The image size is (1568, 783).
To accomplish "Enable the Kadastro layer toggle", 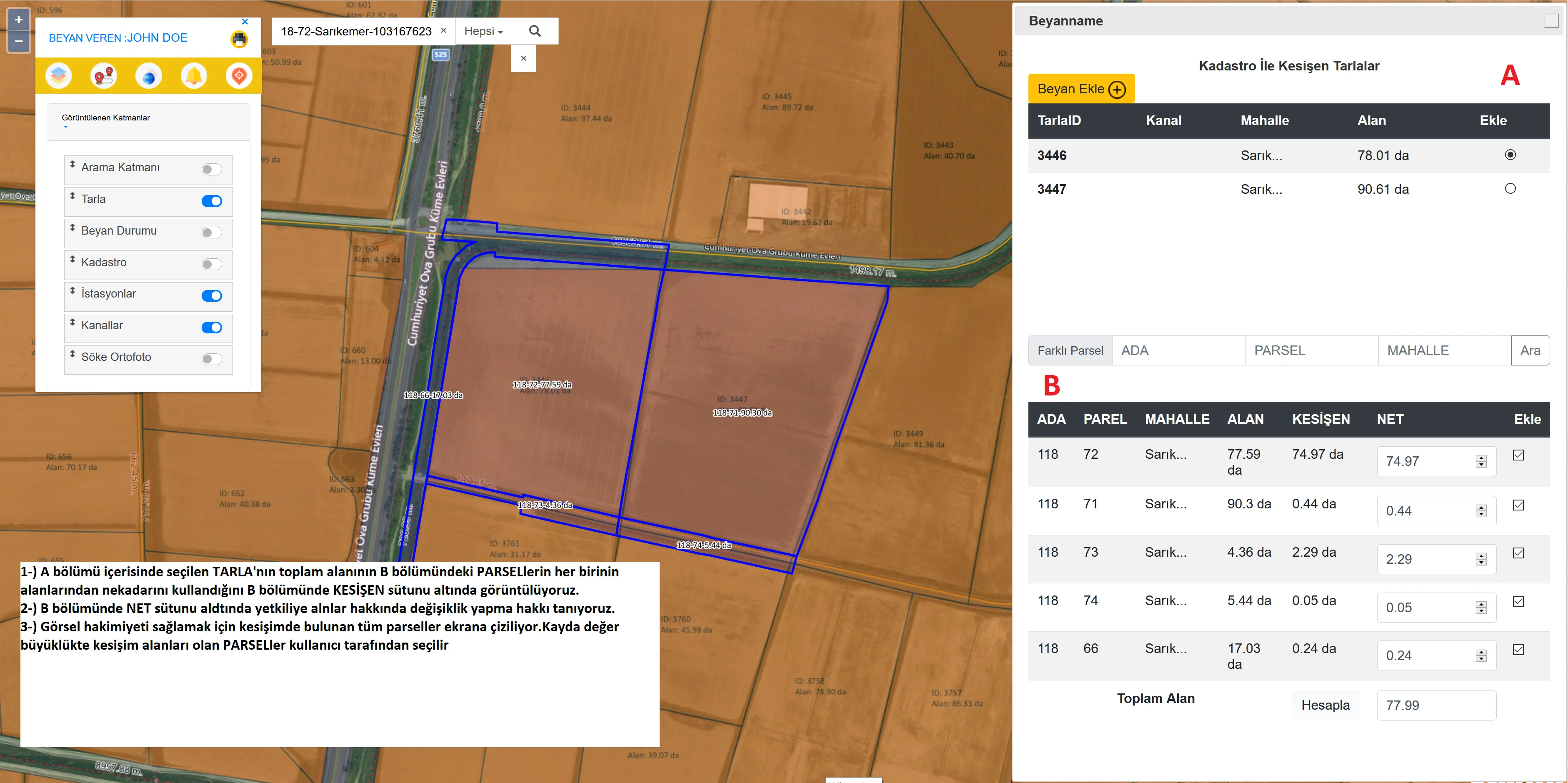I will click(x=211, y=264).
